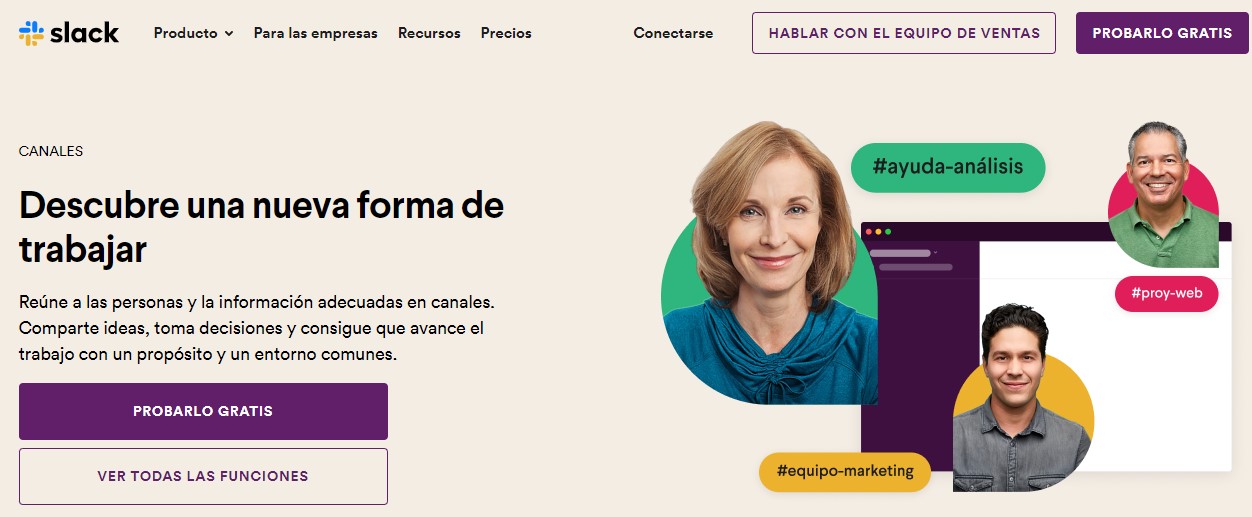
Task: Select the #equipo-marketing channel tag
Action: pos(845,471)
